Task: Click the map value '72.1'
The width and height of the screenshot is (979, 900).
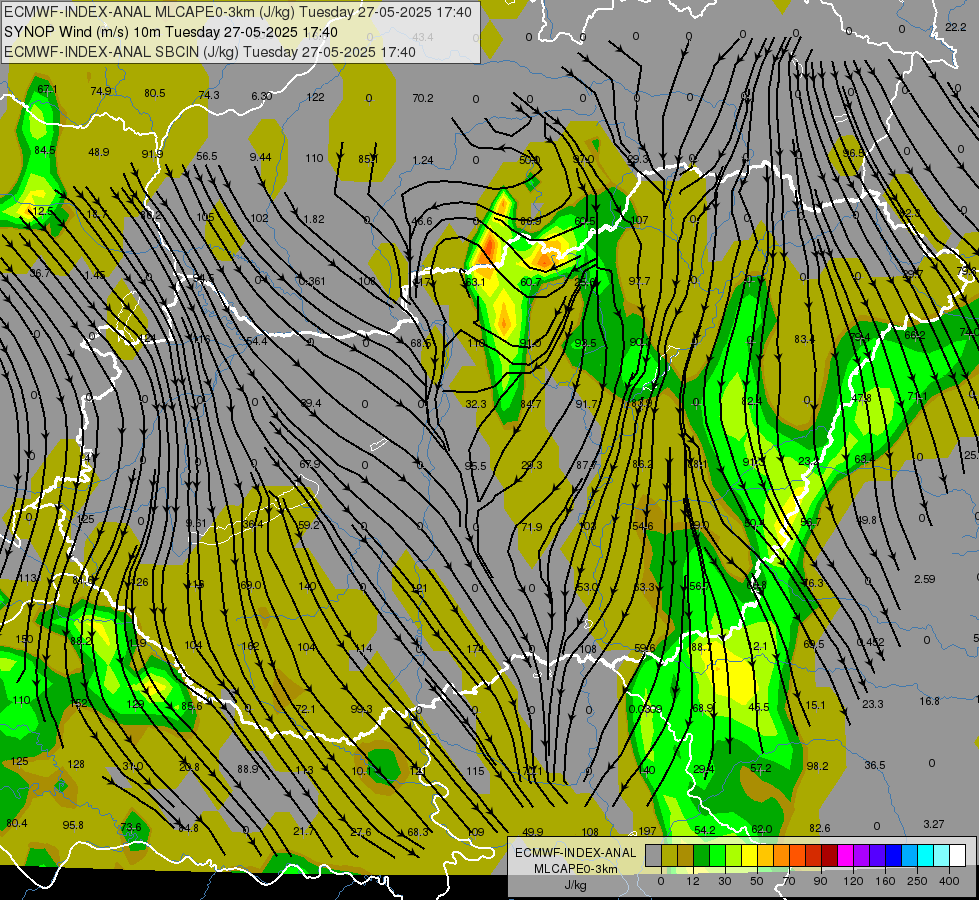Action: pyautogui.click(x=305, y=709)
